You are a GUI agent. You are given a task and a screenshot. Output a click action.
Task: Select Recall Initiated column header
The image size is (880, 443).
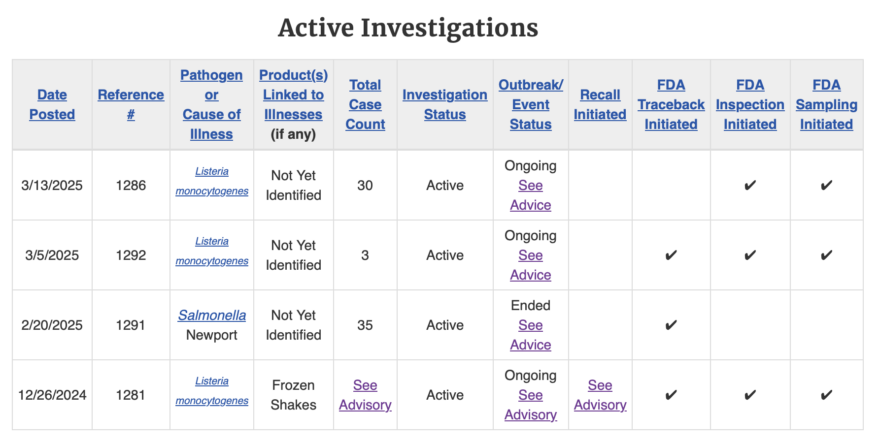[600, 104]
